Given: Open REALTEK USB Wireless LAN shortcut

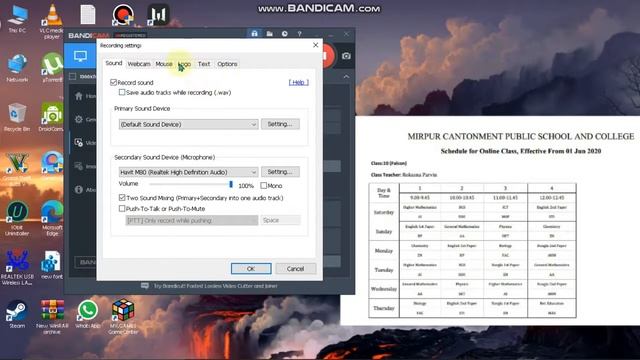Looking at the screenshot, I should coord(17,267).
